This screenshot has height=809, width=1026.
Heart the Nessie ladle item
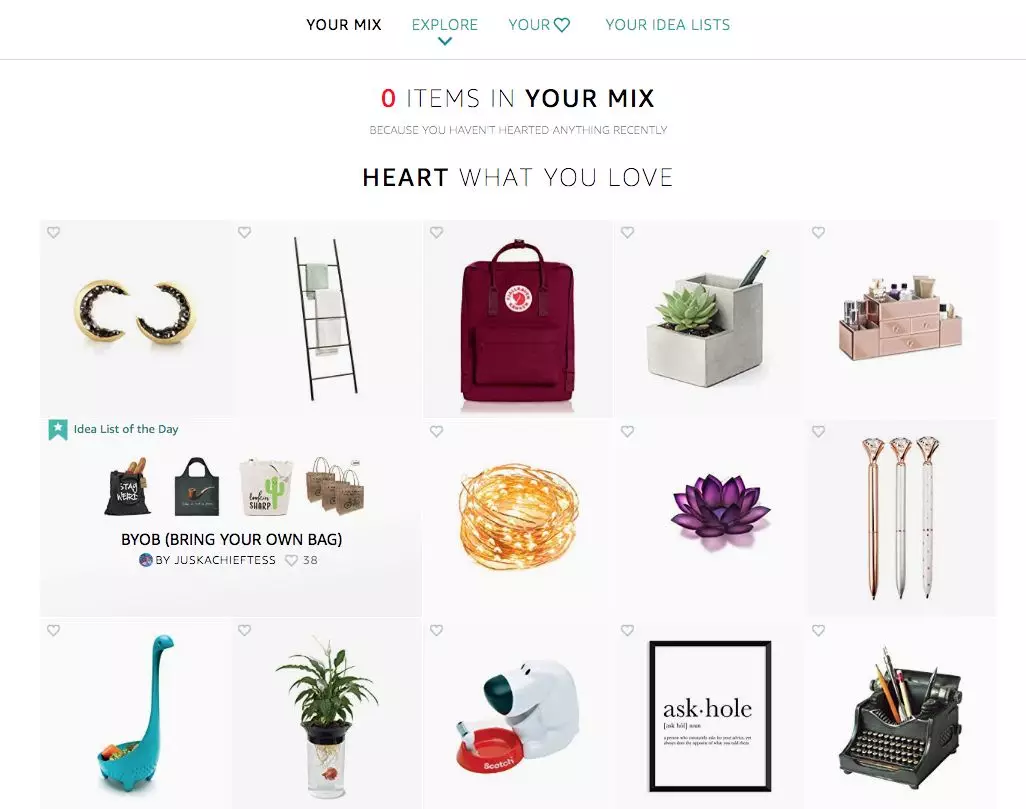54,630
